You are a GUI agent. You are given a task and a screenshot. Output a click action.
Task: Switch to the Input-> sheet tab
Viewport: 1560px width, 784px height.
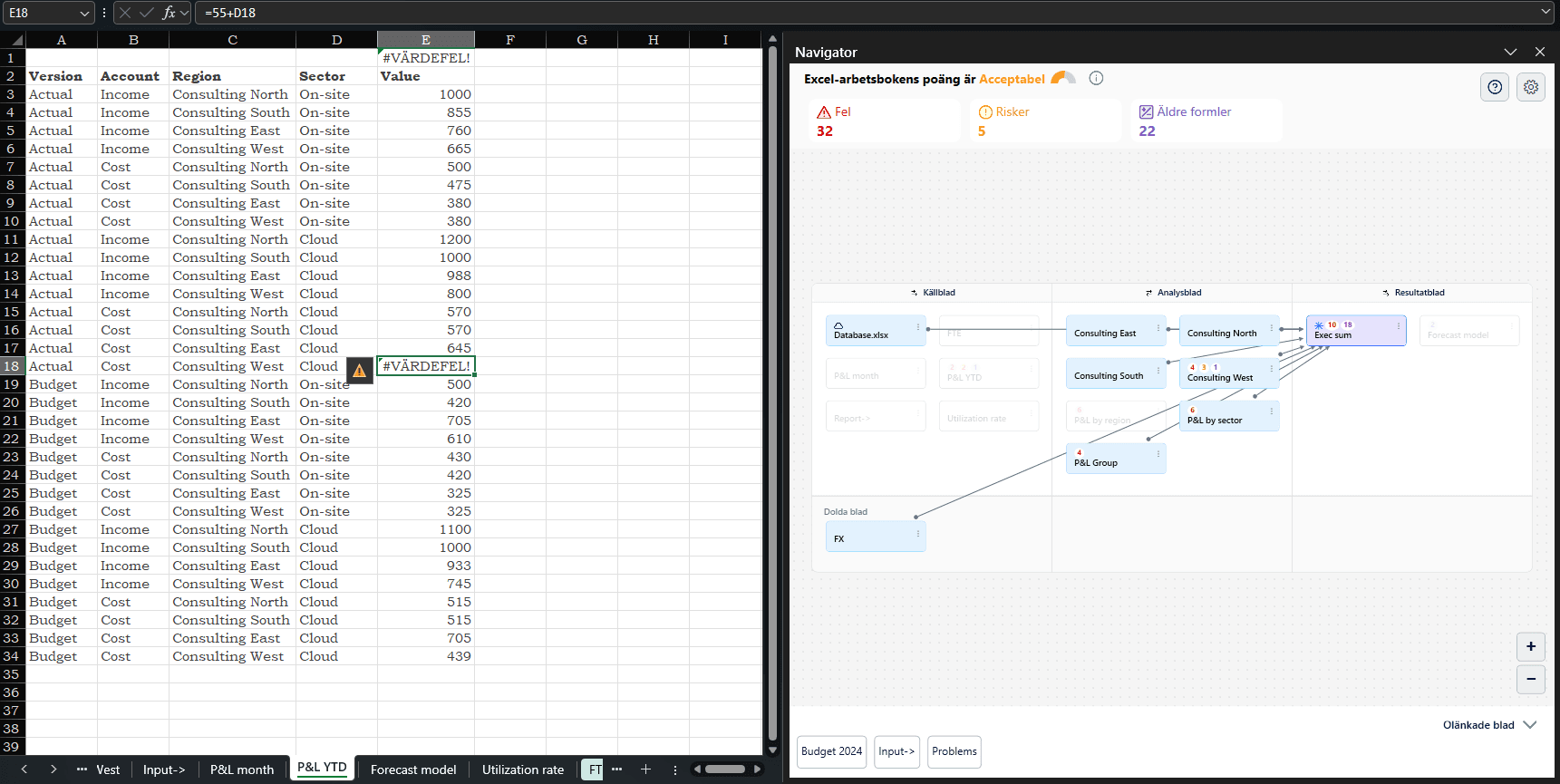point(164,769)
